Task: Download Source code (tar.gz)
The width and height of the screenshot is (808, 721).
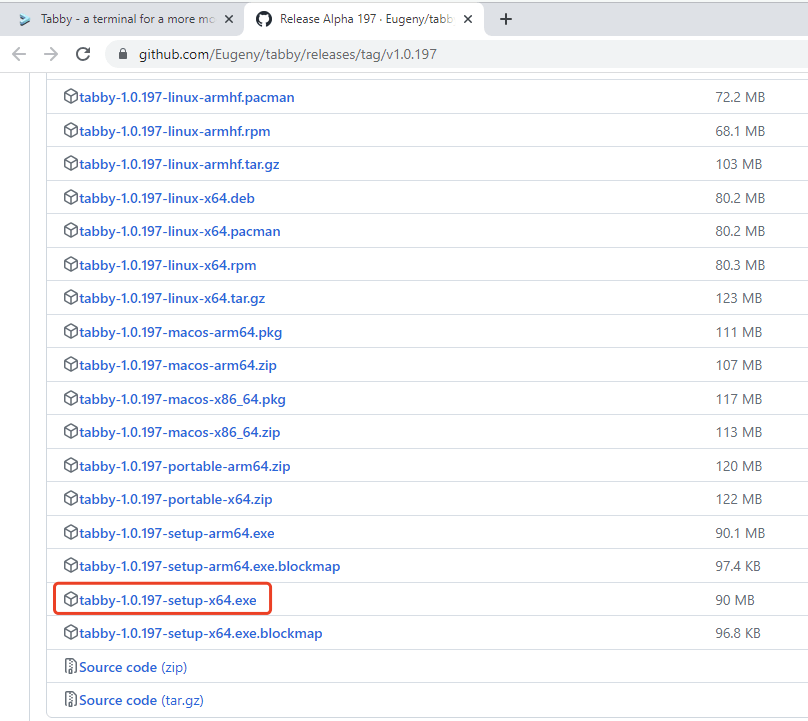Action: coord(141,700)
